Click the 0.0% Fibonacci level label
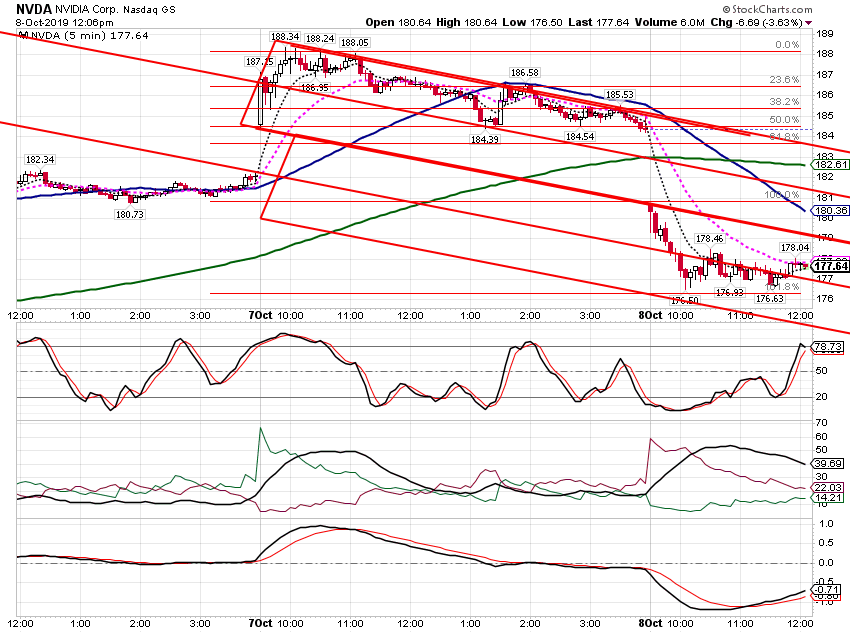Screen dimensions: 850x633 [787, 45]
